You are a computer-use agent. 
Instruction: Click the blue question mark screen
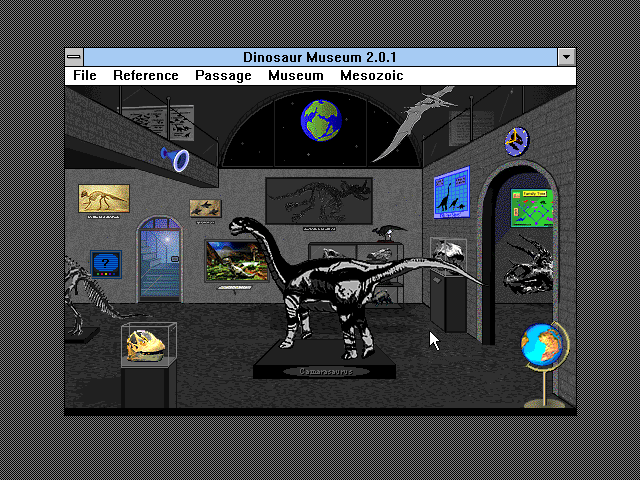(106, 264)
